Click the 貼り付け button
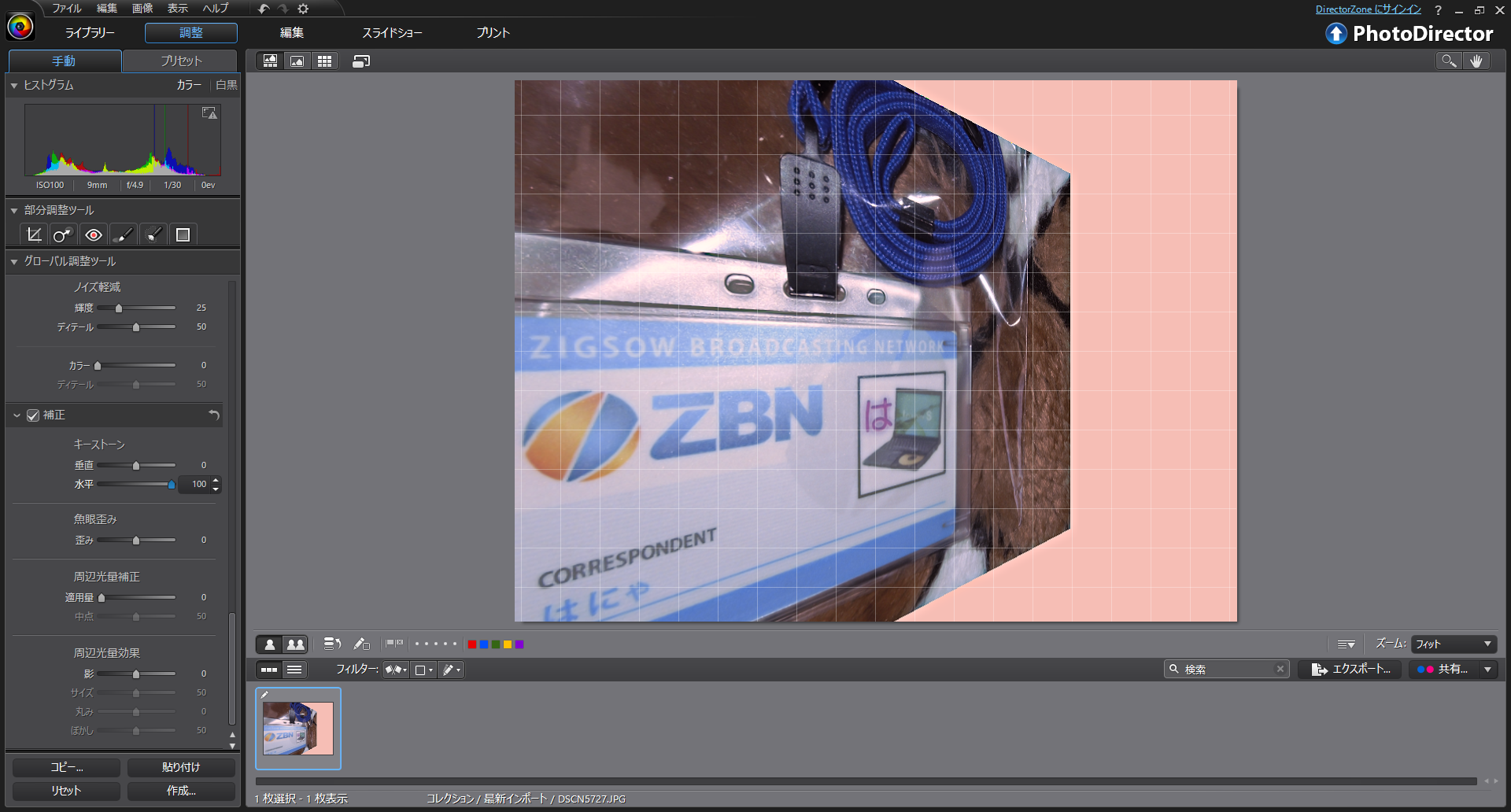This screenshot has height=812, width=1511. coord(181,767)
